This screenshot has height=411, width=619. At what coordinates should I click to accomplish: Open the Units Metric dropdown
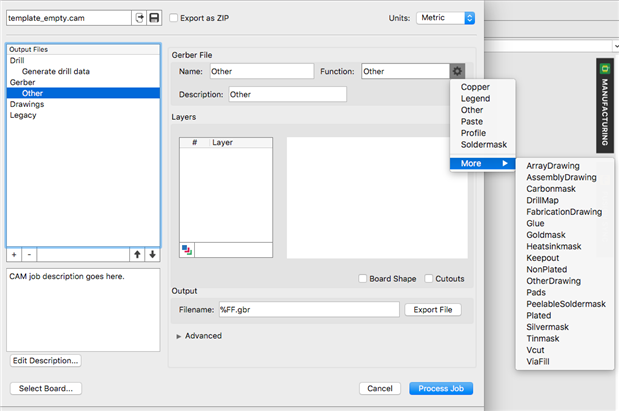(445, 18)
